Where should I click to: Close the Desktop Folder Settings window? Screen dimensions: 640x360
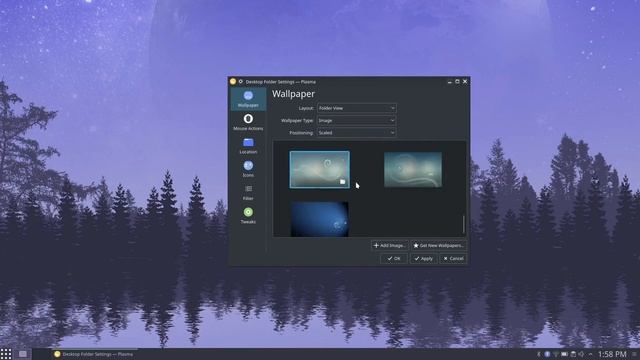(465, 82)
